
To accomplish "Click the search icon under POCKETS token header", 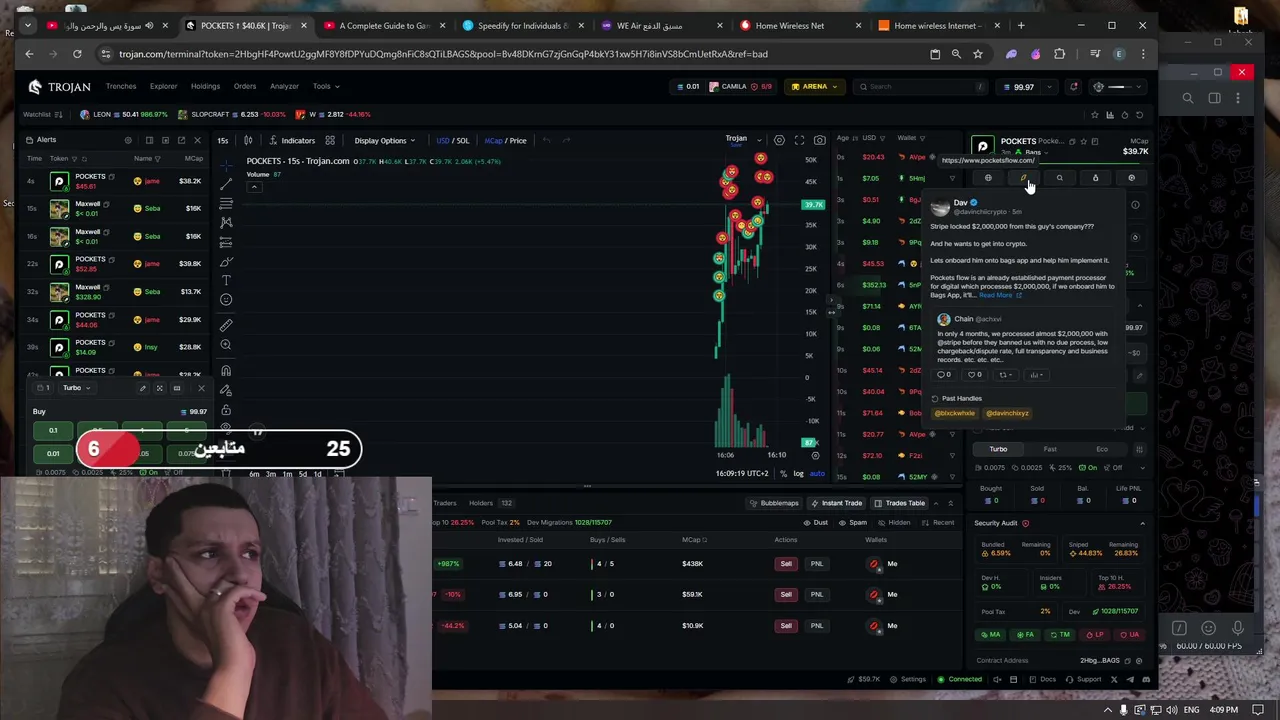I will pos(1060,178).
